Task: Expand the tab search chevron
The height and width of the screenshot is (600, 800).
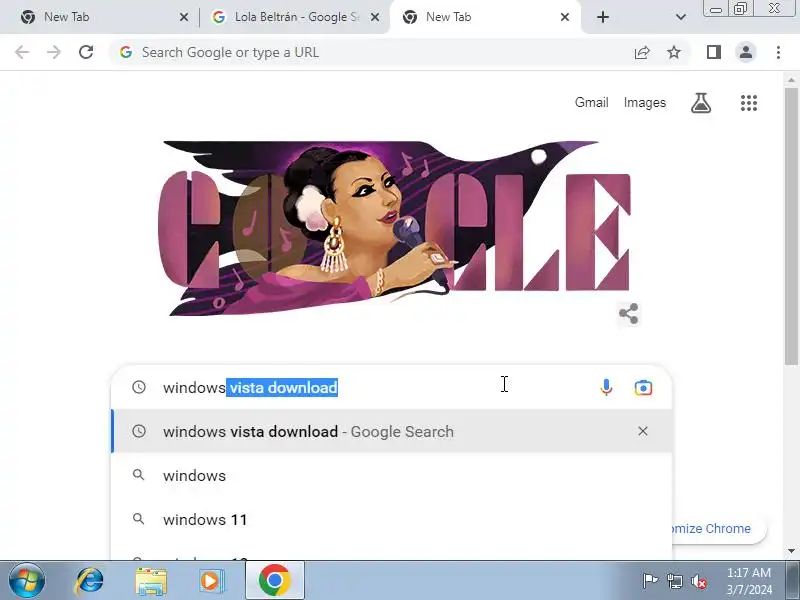Action: coord(681,17)
